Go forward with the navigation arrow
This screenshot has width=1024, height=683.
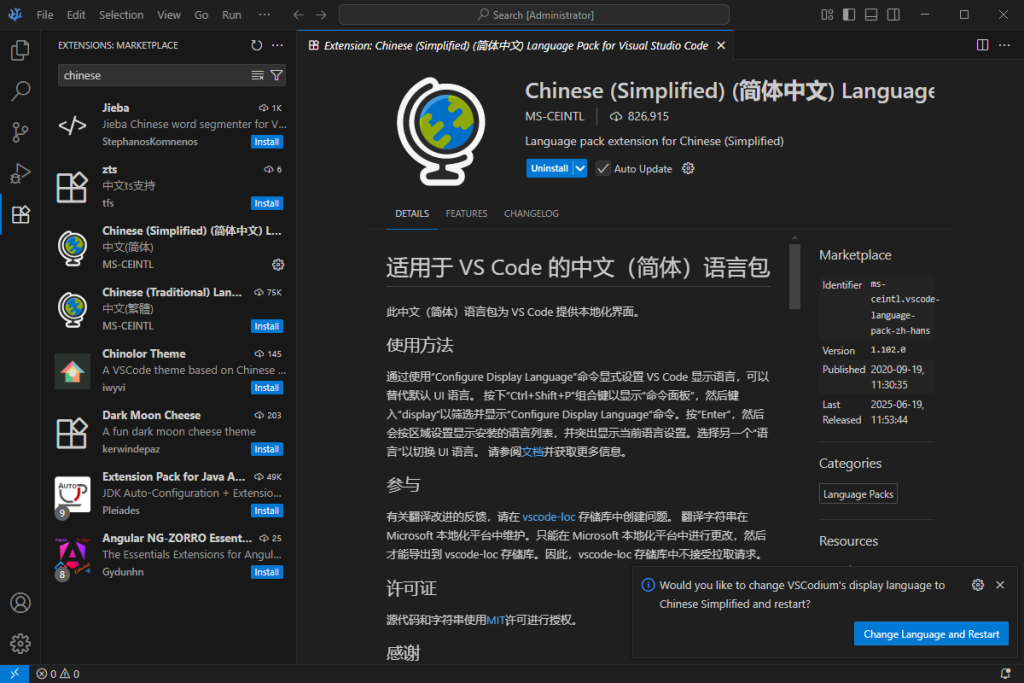pyautogui.click(x=321, y=14)
